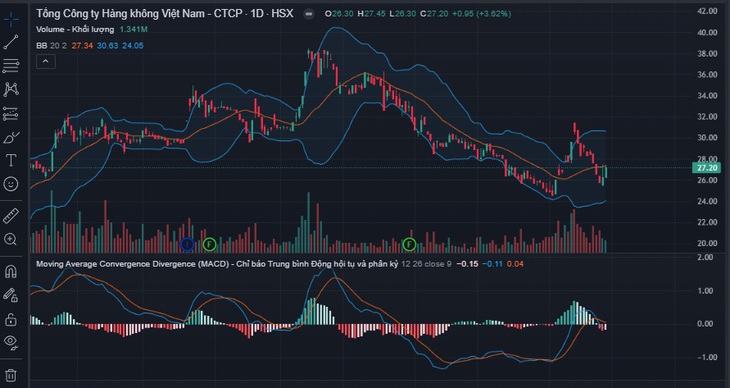
Task: Select the crosshair cursor tool
Action: point(11,19)
